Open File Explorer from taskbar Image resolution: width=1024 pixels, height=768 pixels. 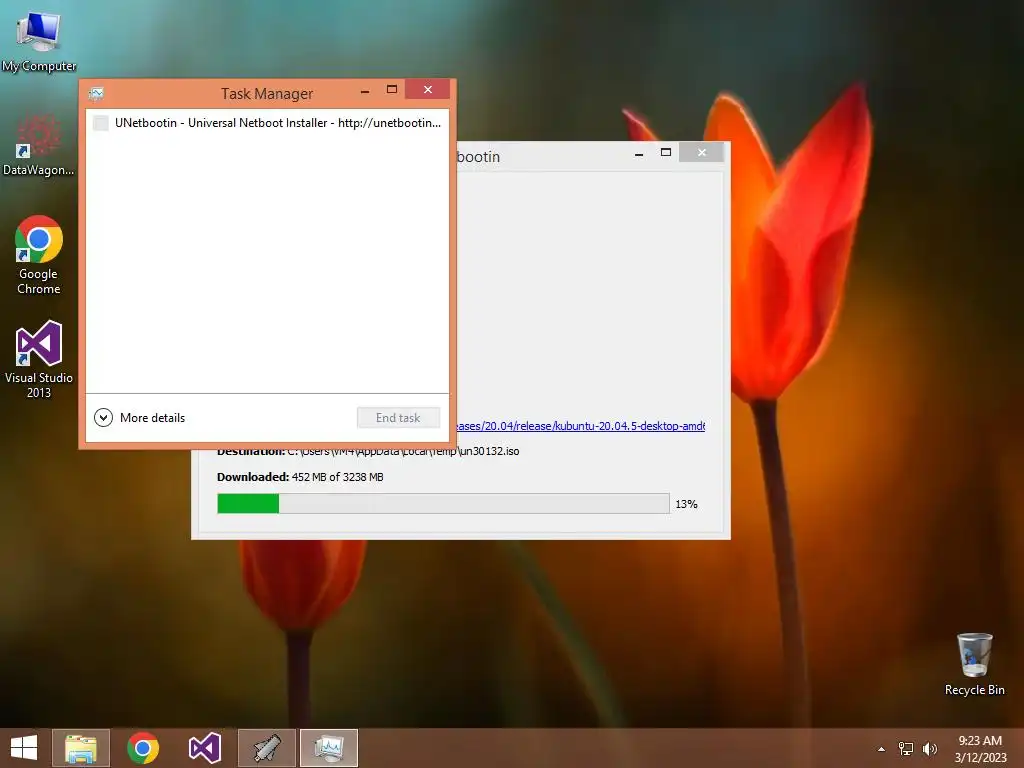pyautogui.click(x=80, y=748)
